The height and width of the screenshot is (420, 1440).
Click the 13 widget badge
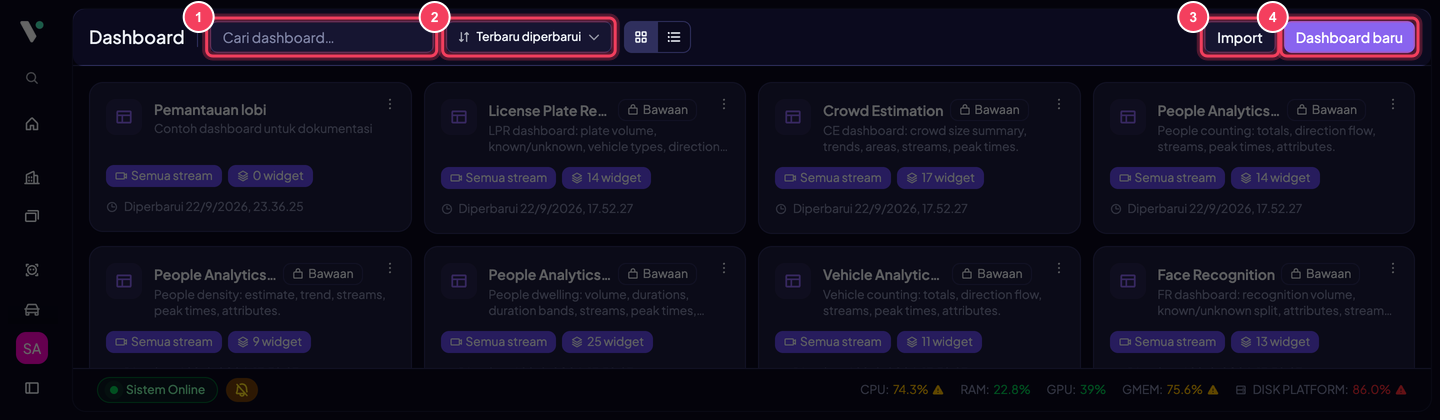(x=1275, y=342)
